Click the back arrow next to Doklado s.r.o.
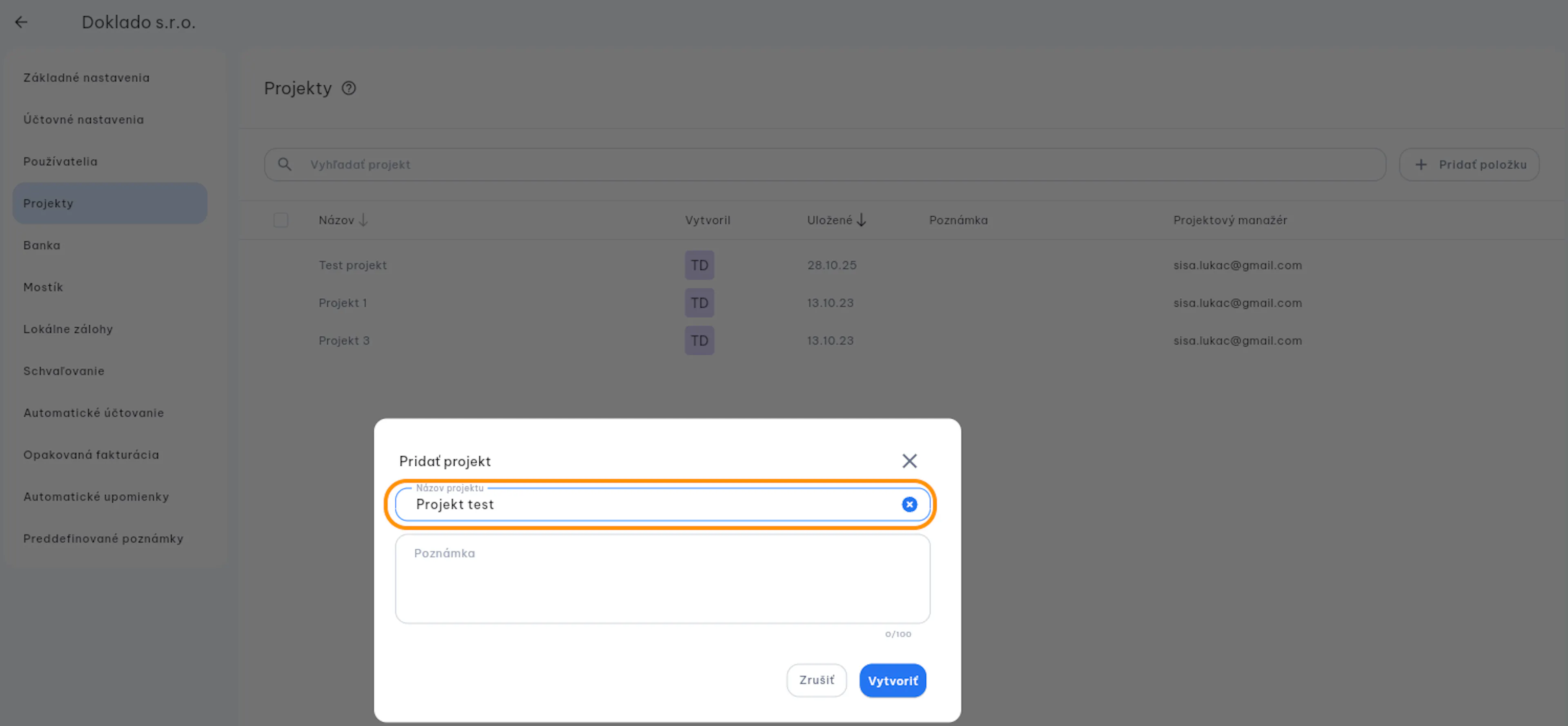The image size is (1568, 726). (21, 22)
